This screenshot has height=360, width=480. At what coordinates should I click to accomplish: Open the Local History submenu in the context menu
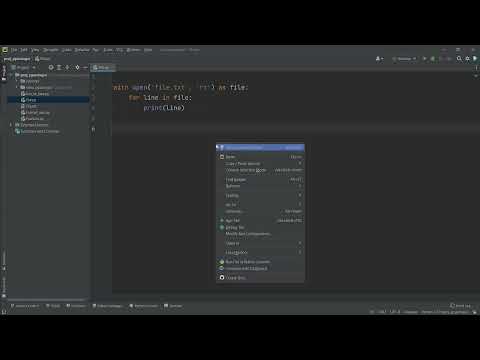tap(260, 253)
